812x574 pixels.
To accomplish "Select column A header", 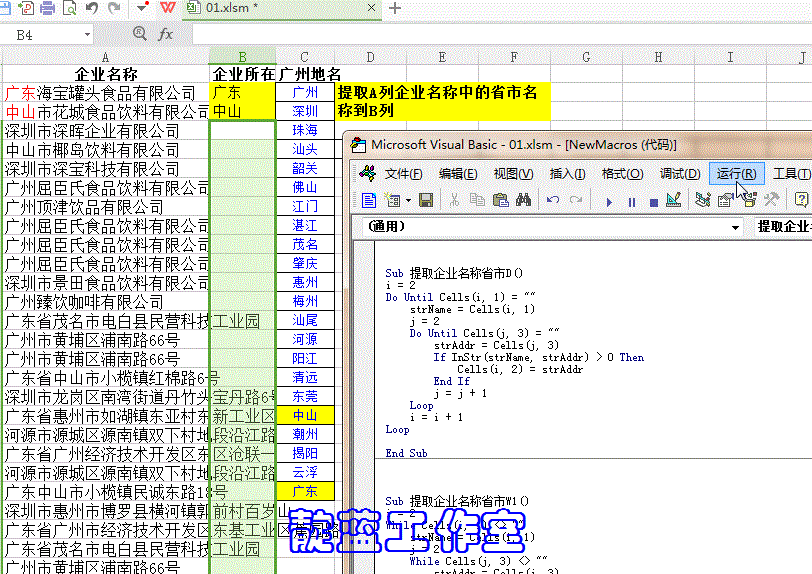I will (x=106, y=57).
